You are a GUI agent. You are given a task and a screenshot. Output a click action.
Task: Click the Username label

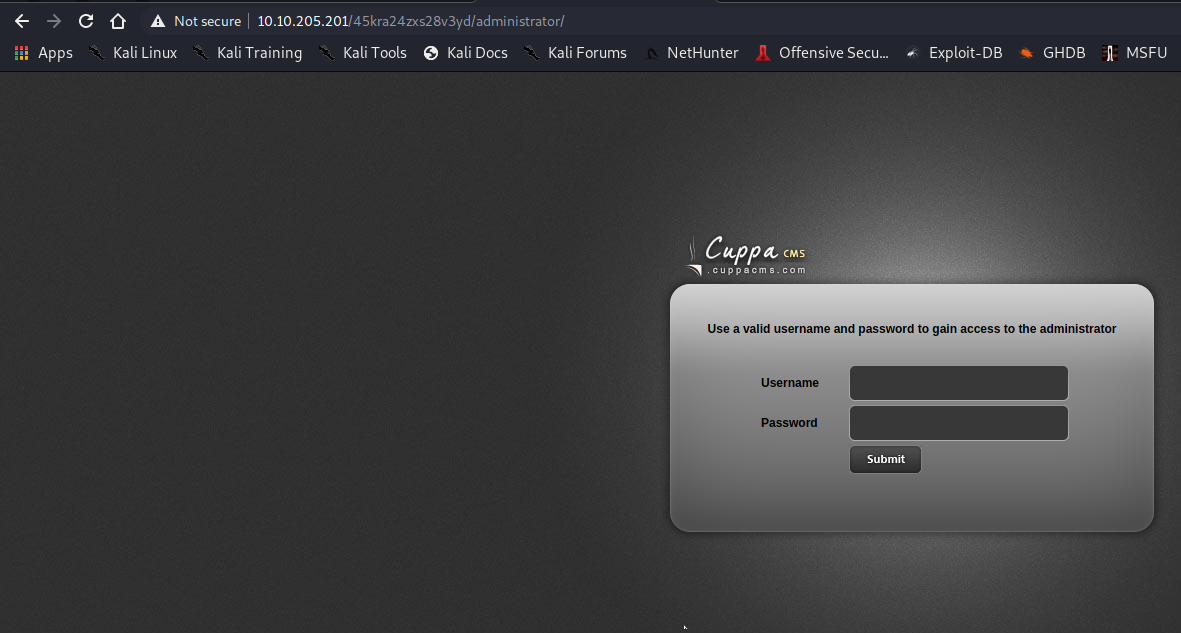pos(789,383)
